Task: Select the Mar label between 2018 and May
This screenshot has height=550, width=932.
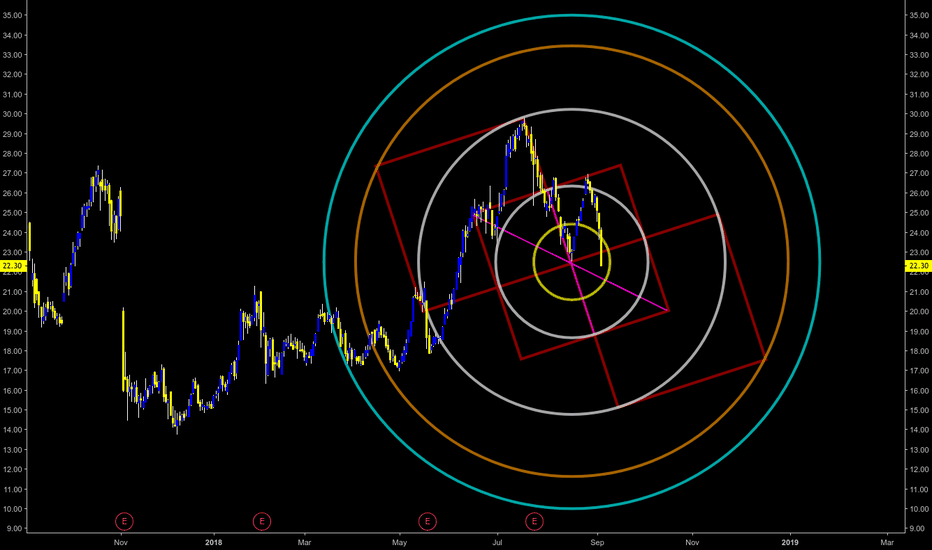Action: [304, 542]
